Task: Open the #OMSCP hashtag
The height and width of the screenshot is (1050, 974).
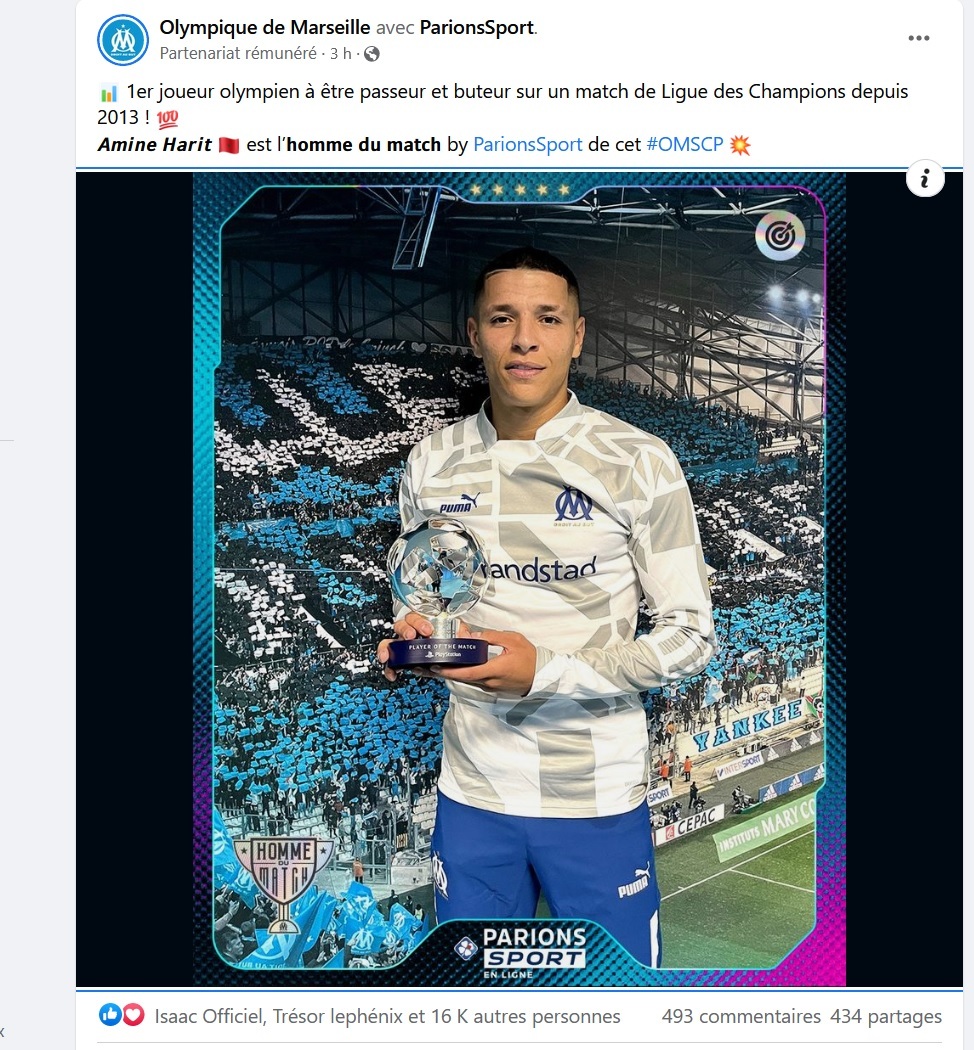Action: 685,145
